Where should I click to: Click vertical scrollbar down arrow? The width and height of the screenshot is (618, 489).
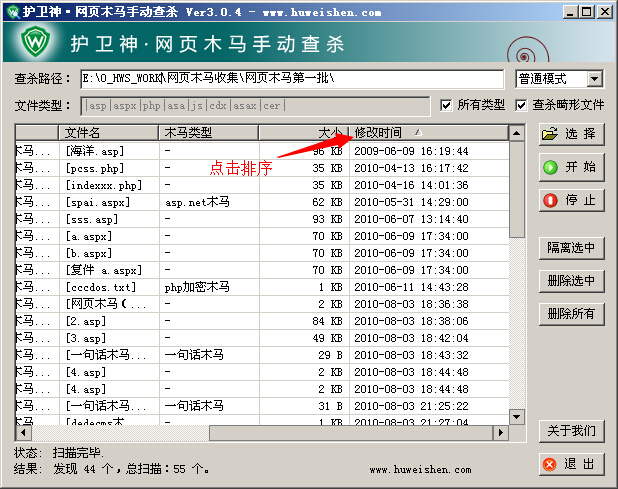[516, 416]
